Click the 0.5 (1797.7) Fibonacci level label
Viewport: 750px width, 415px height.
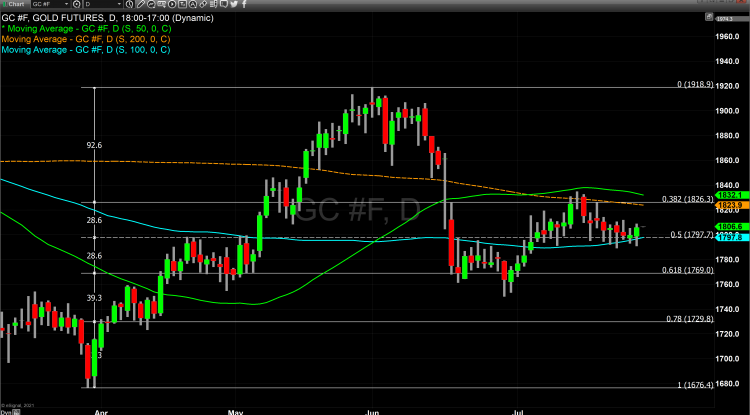point(688,235)
